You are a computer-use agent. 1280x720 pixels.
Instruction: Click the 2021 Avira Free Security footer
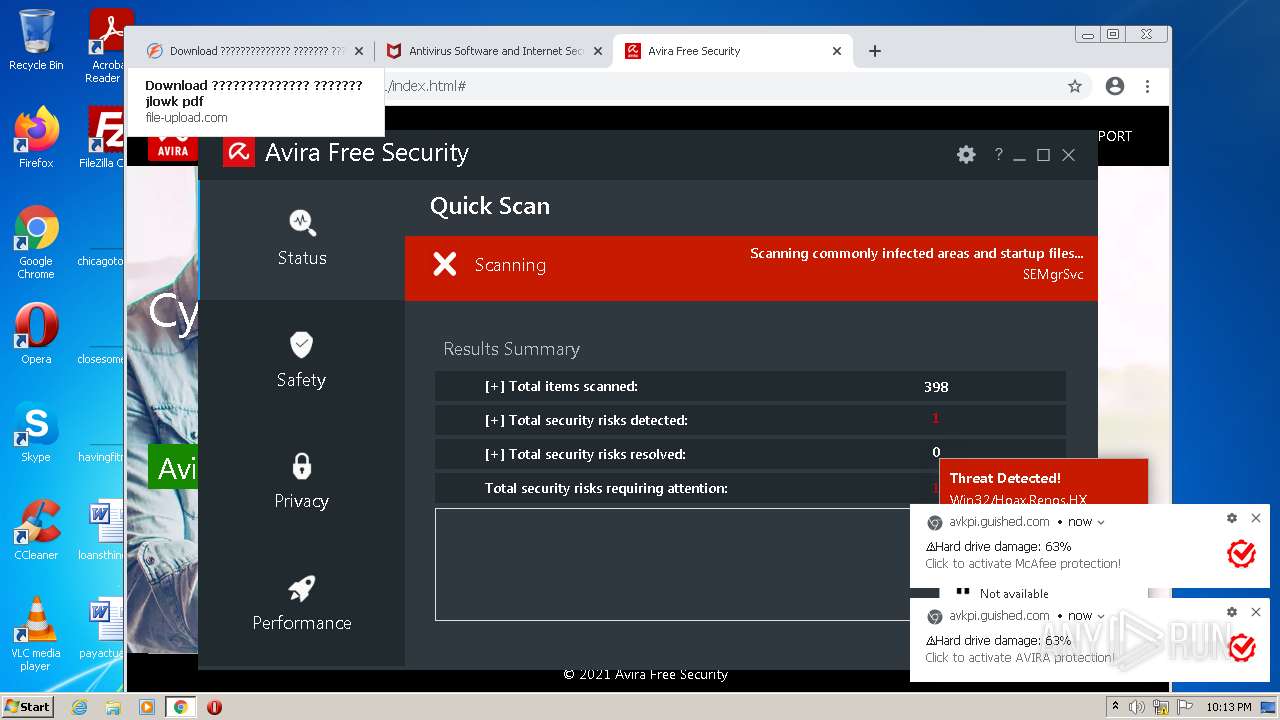click(646, 674)
